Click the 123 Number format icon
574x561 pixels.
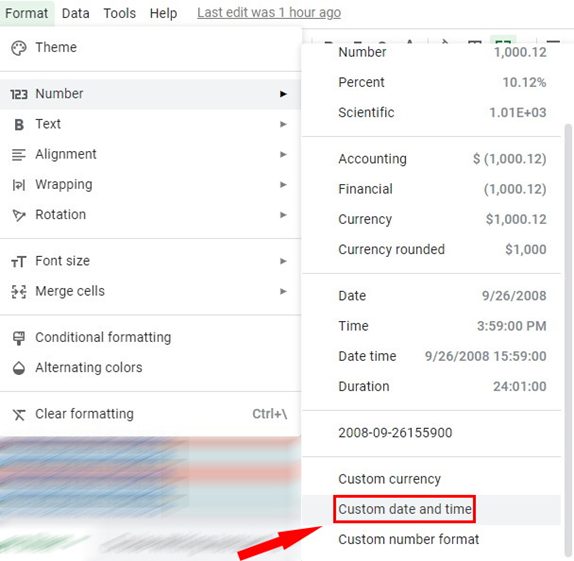19,94
